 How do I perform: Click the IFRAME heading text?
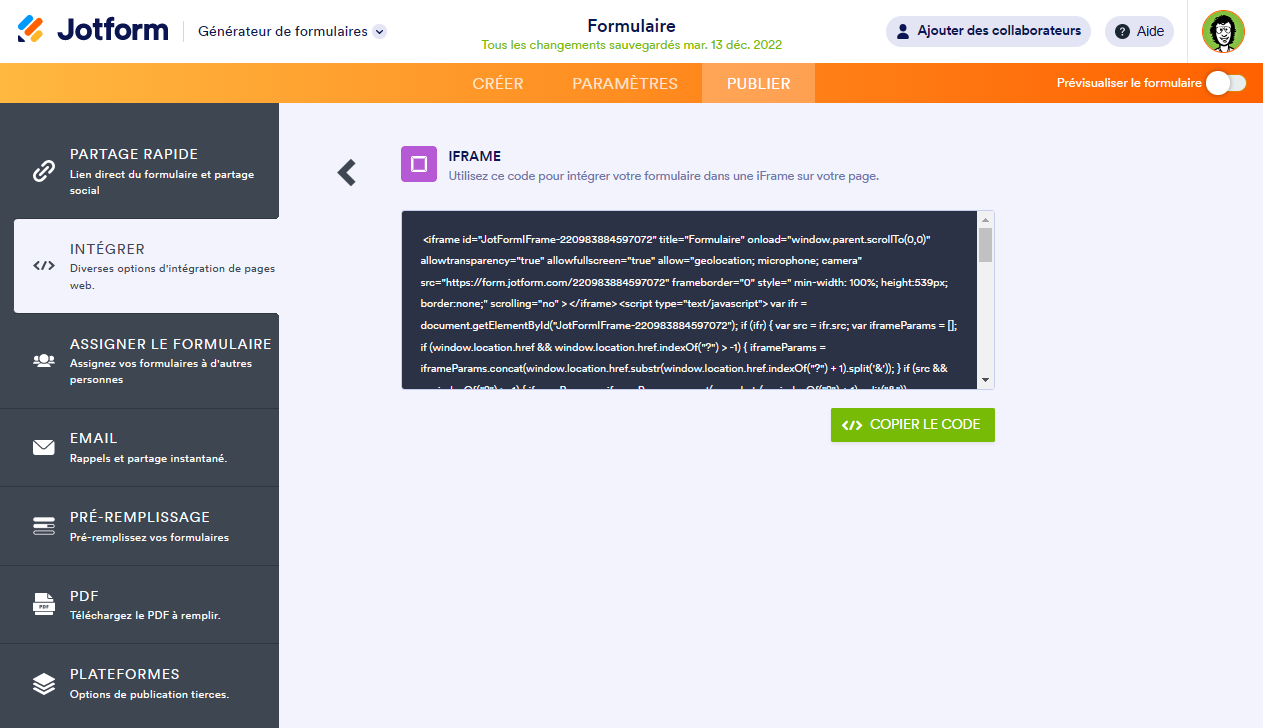pyautogui.click(x=475, y=156)
